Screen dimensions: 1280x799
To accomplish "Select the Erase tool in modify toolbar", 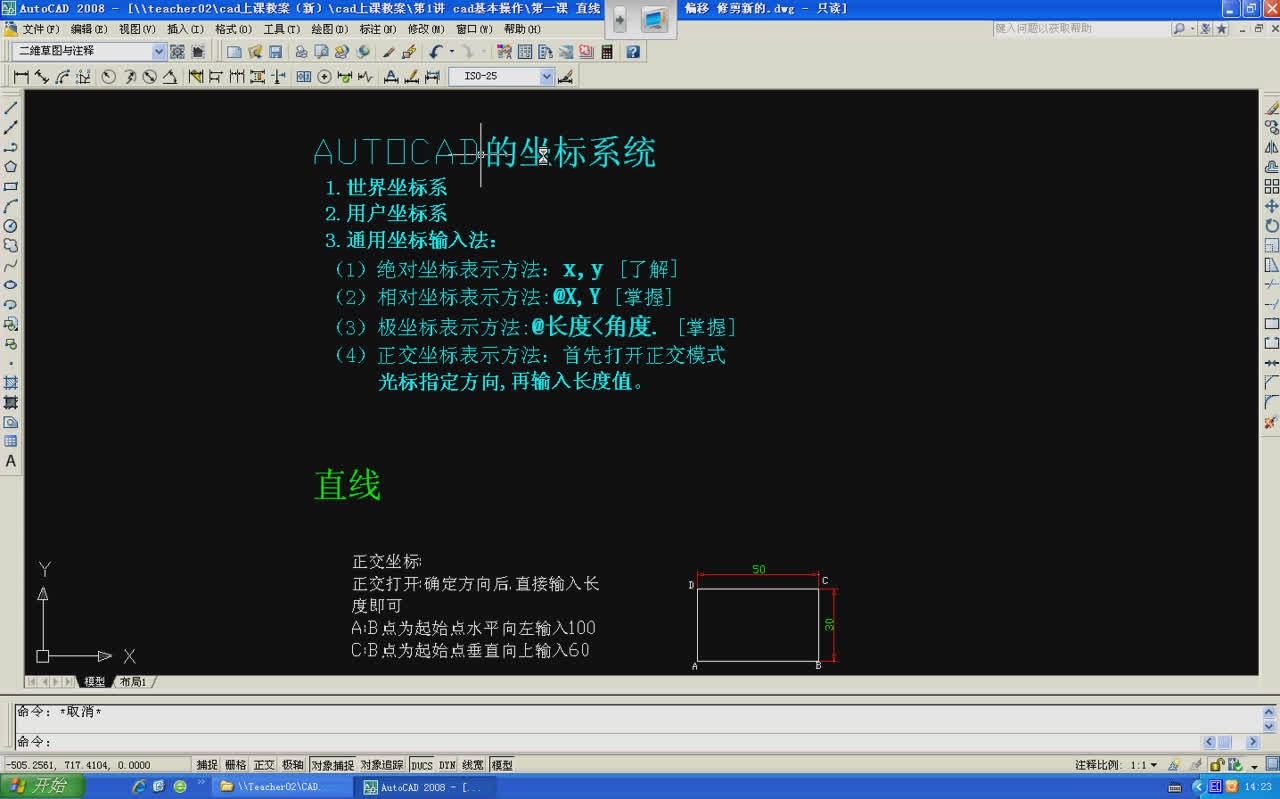I will (x=1271, y=108).
